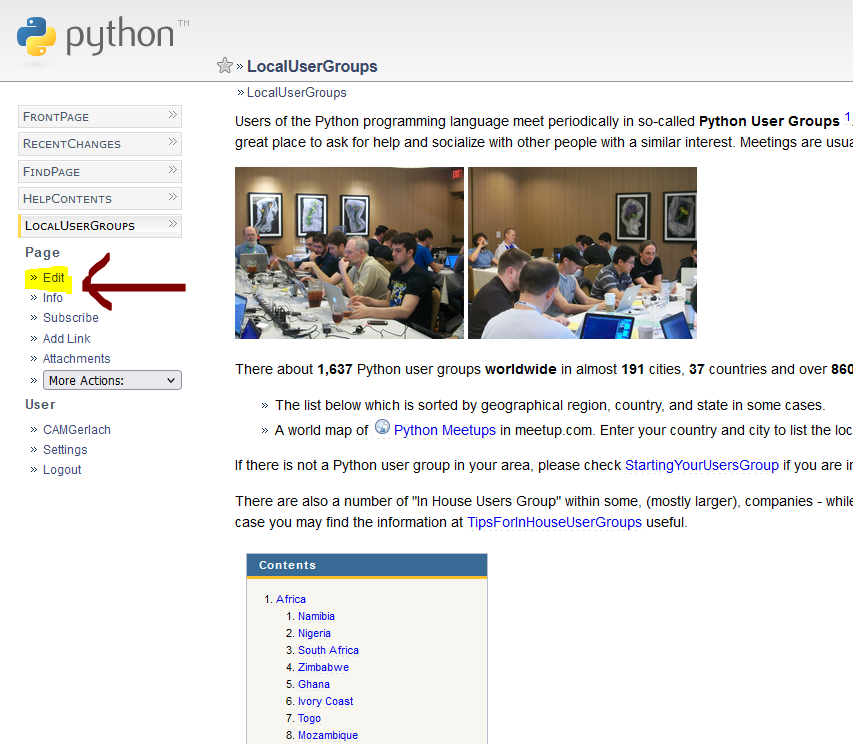Image resolution: width=853 pixels, height=744 pixels.
Task: Open the page Info link
Action: (53, 298)
